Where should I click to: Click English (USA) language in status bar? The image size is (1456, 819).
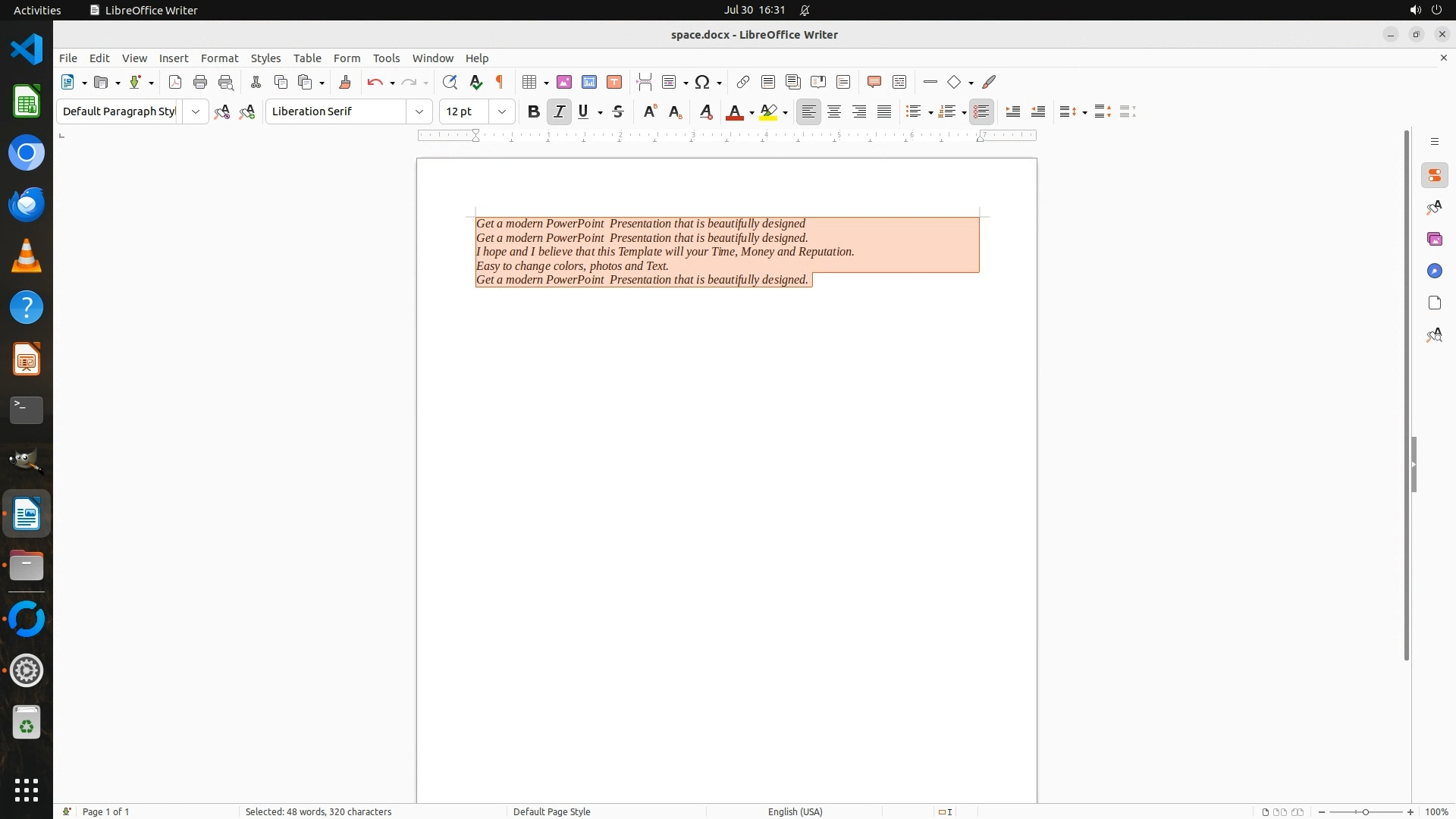point(795,811)
